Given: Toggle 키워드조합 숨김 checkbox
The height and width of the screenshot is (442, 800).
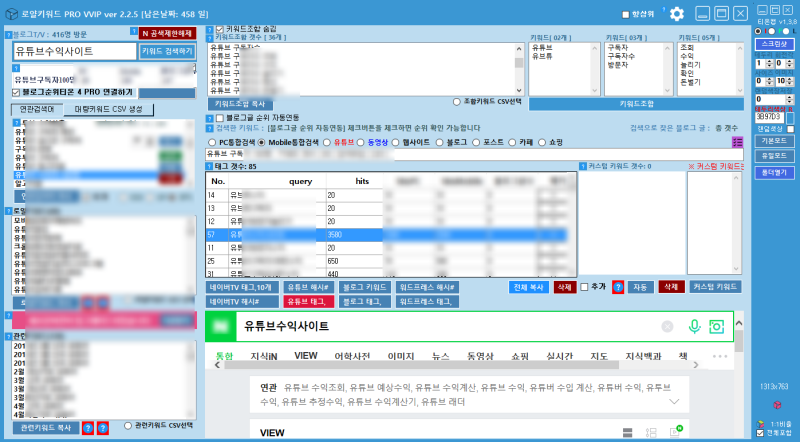Looking at the screenshot, I should point(219,30).
